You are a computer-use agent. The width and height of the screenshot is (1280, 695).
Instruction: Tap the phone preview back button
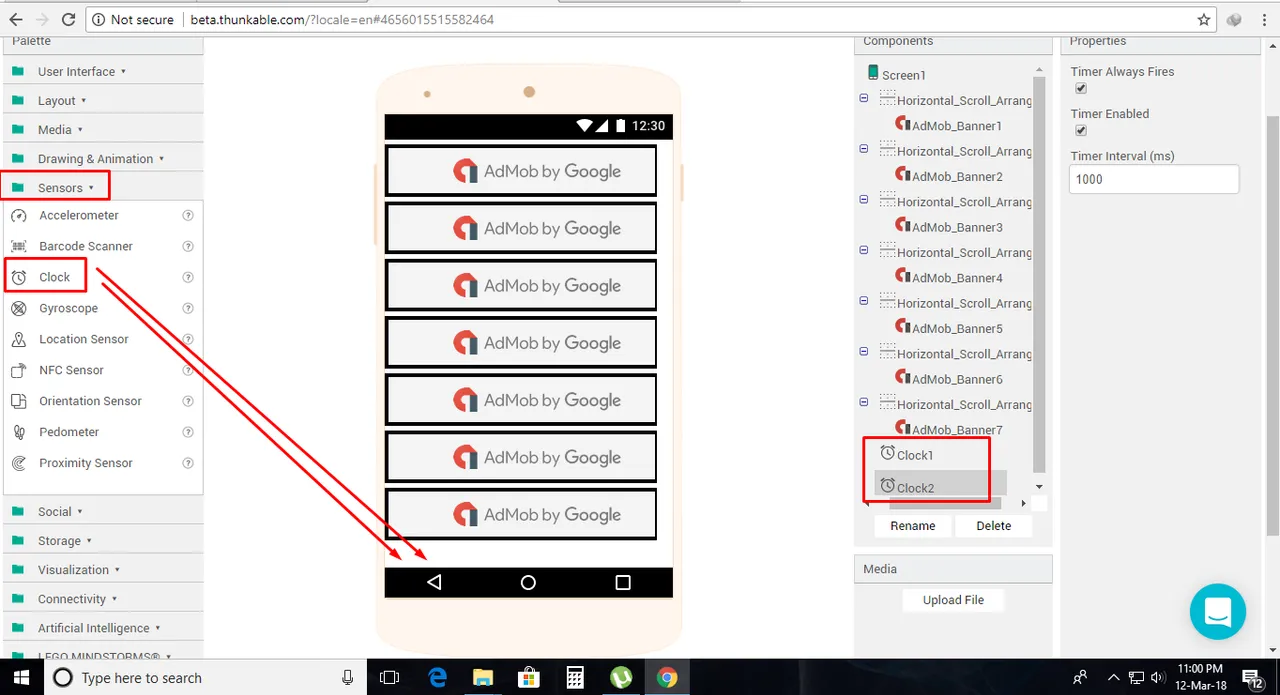[434, 582]
